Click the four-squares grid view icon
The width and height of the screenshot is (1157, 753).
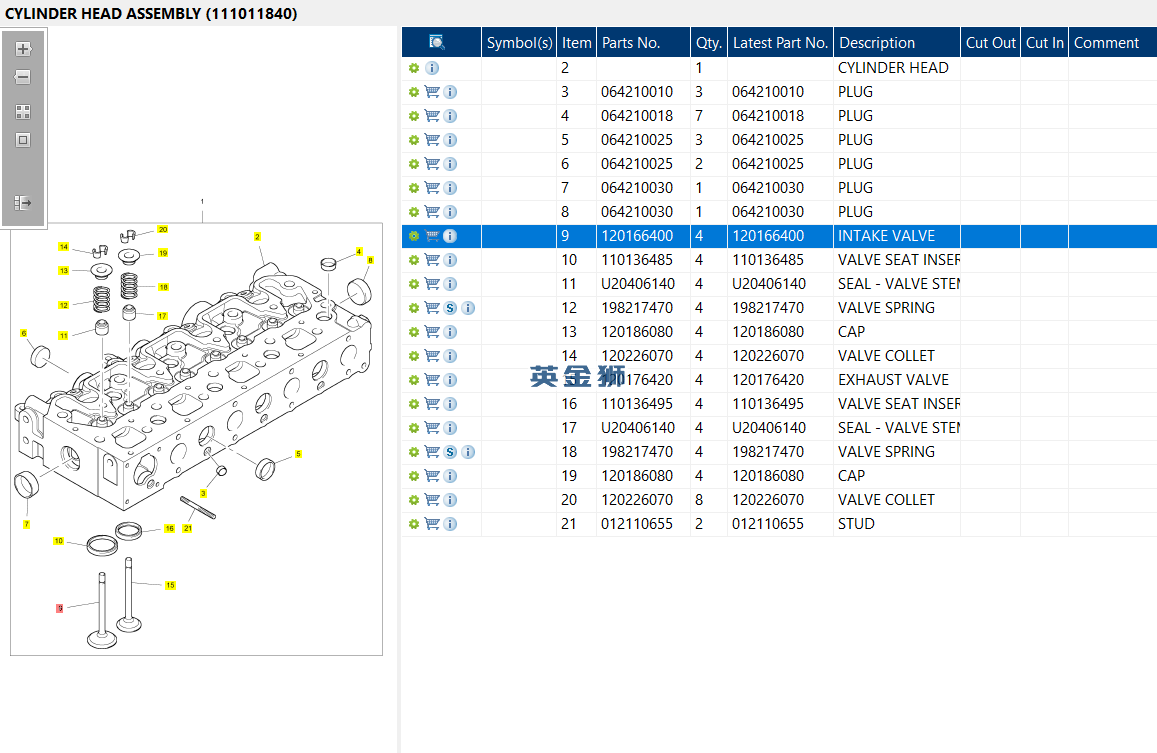coord(23,111)
